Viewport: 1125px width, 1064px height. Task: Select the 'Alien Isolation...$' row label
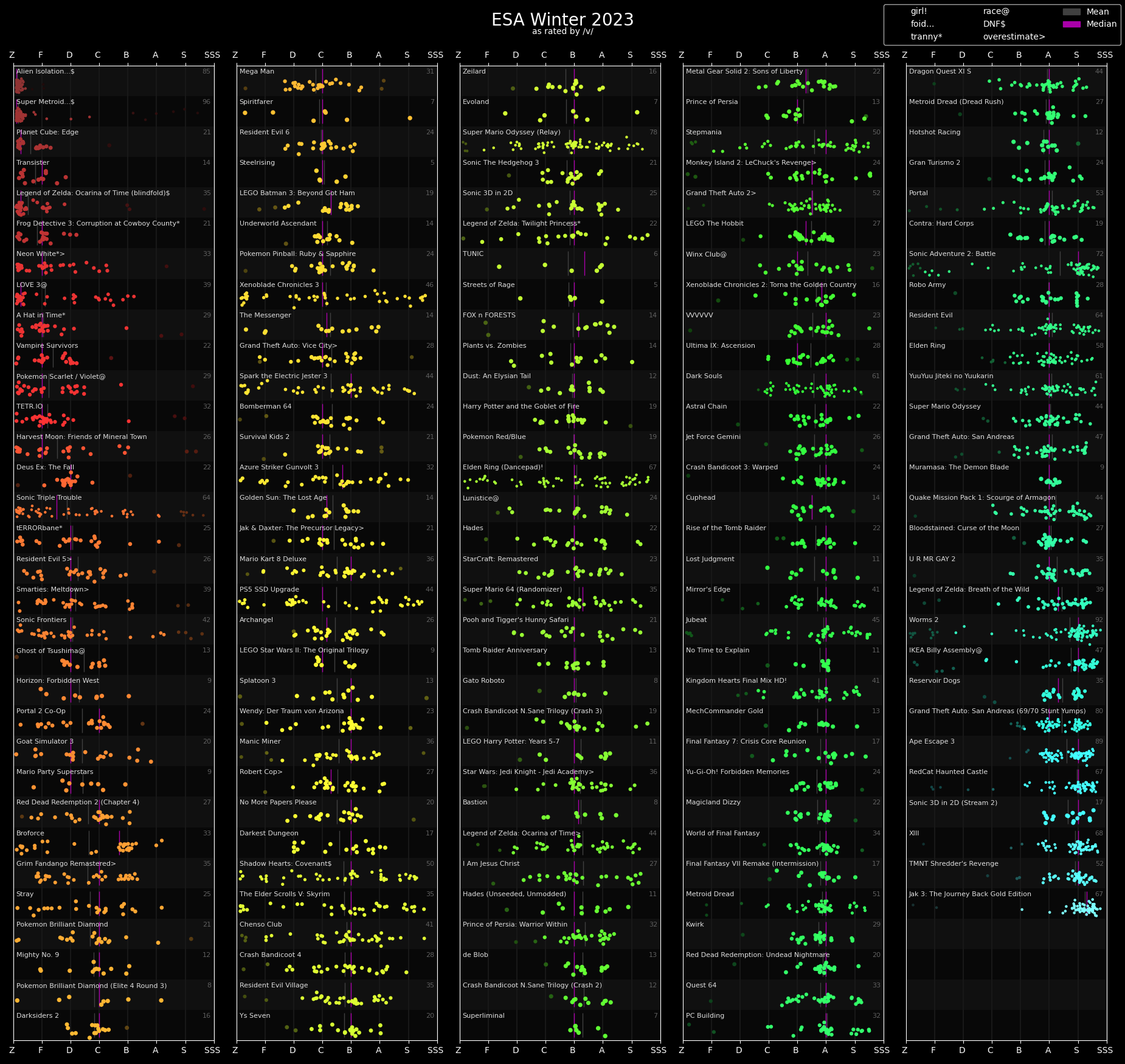(x=46, y=72)
